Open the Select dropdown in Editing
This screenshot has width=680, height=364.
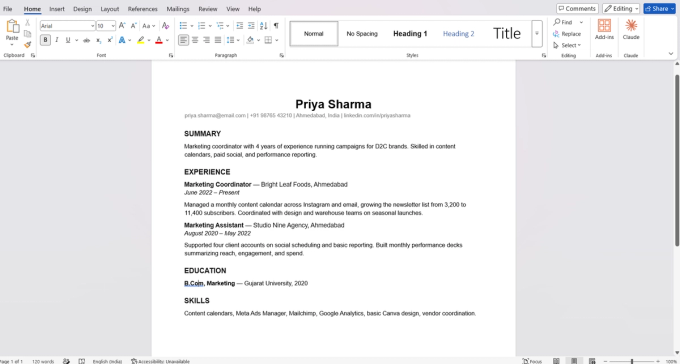coord(567,45)
